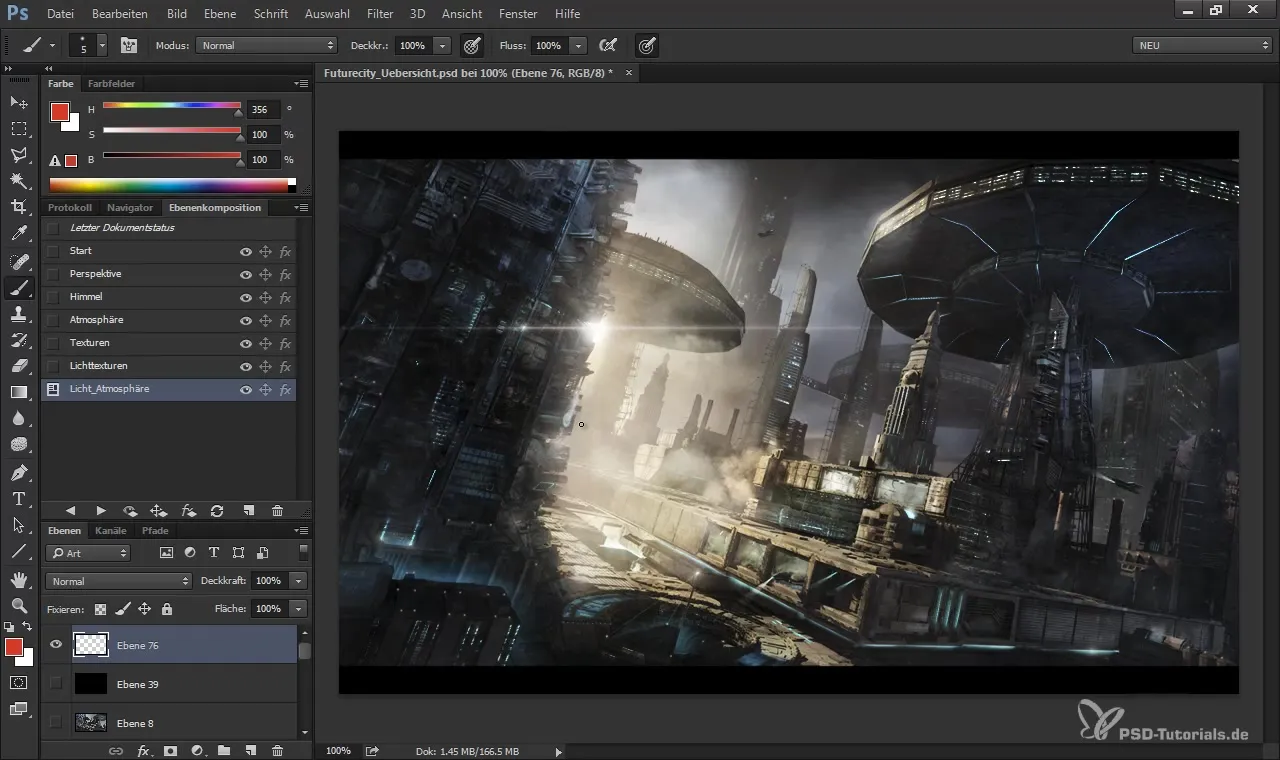Show layer Ebene 8
The width and height of the screenshot is (1280, 760).
pyautogui.click(x=56, y=722)
